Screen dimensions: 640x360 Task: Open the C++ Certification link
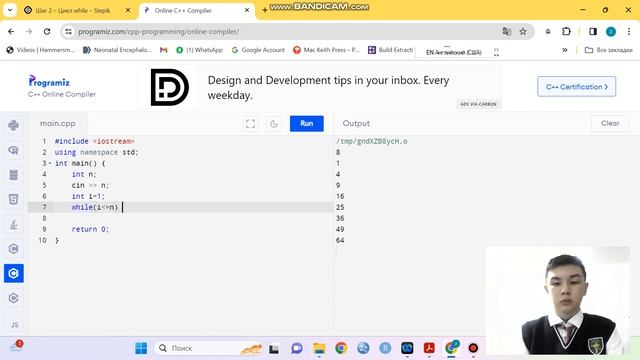576,87
